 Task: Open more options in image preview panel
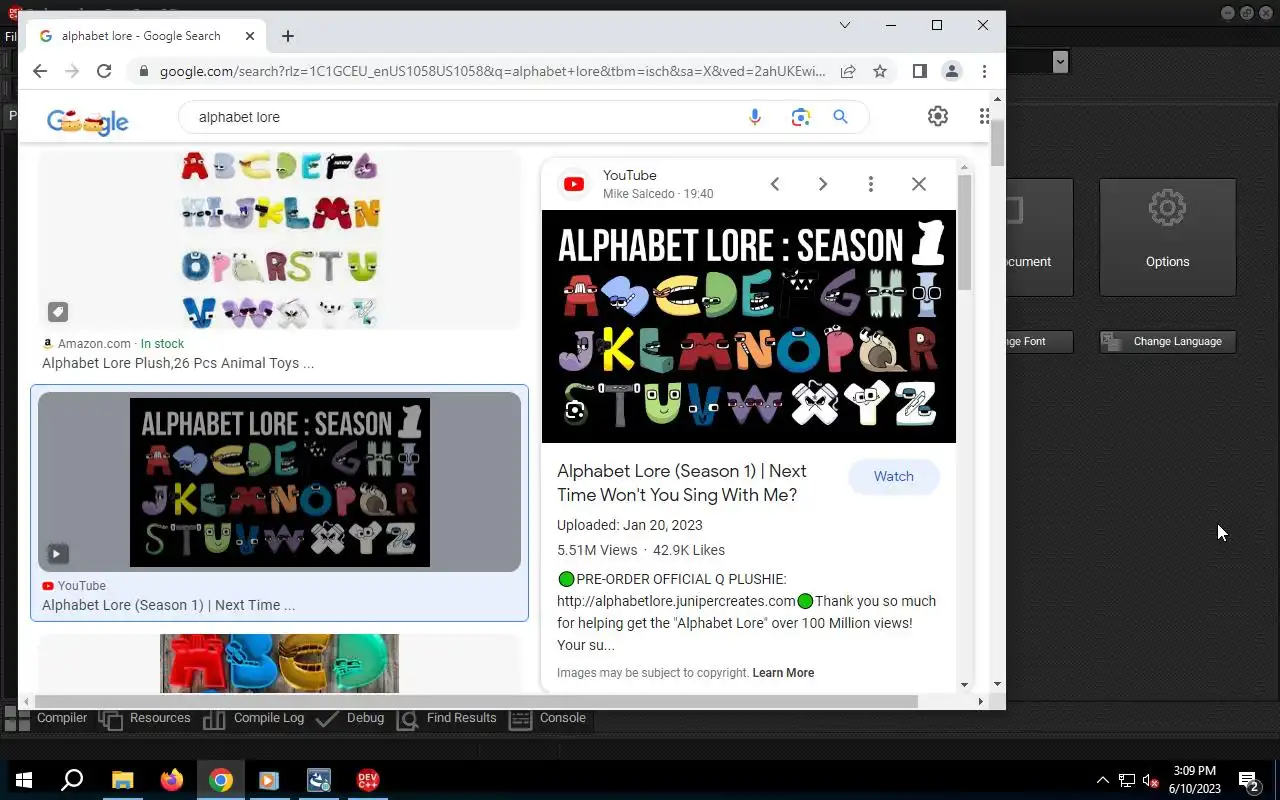[x=871, y=184]
